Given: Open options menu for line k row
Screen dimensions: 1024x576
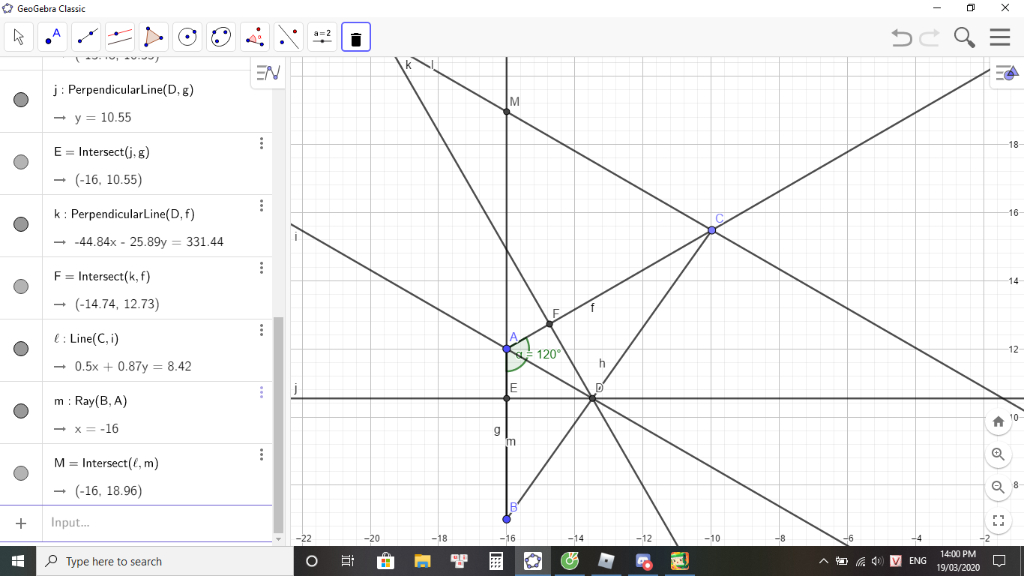Looking at the screenshot, I should click(261, 206).
